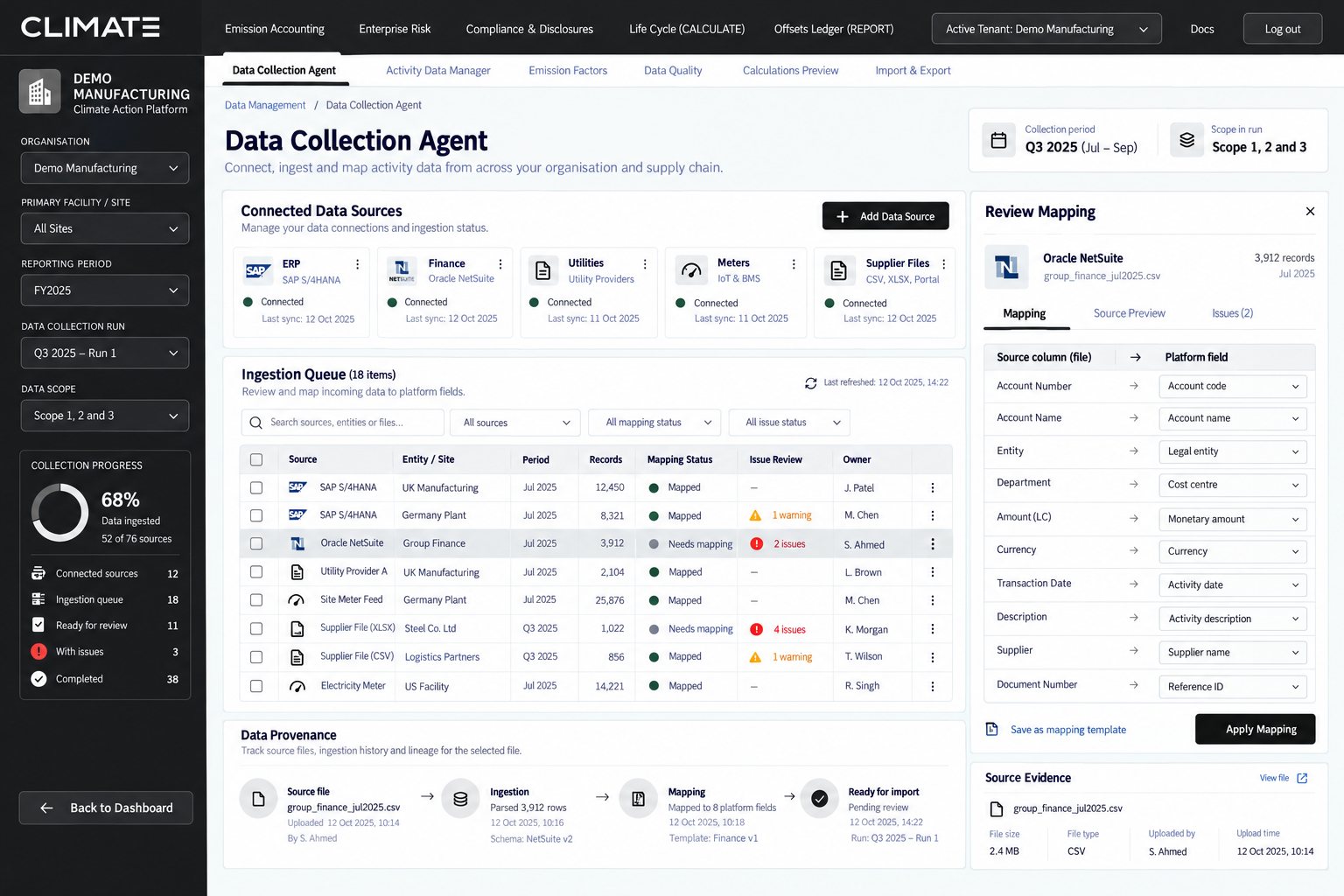
Task: Check the Oracle NetSuite row checkbox
Action: [x=256, y=543]
